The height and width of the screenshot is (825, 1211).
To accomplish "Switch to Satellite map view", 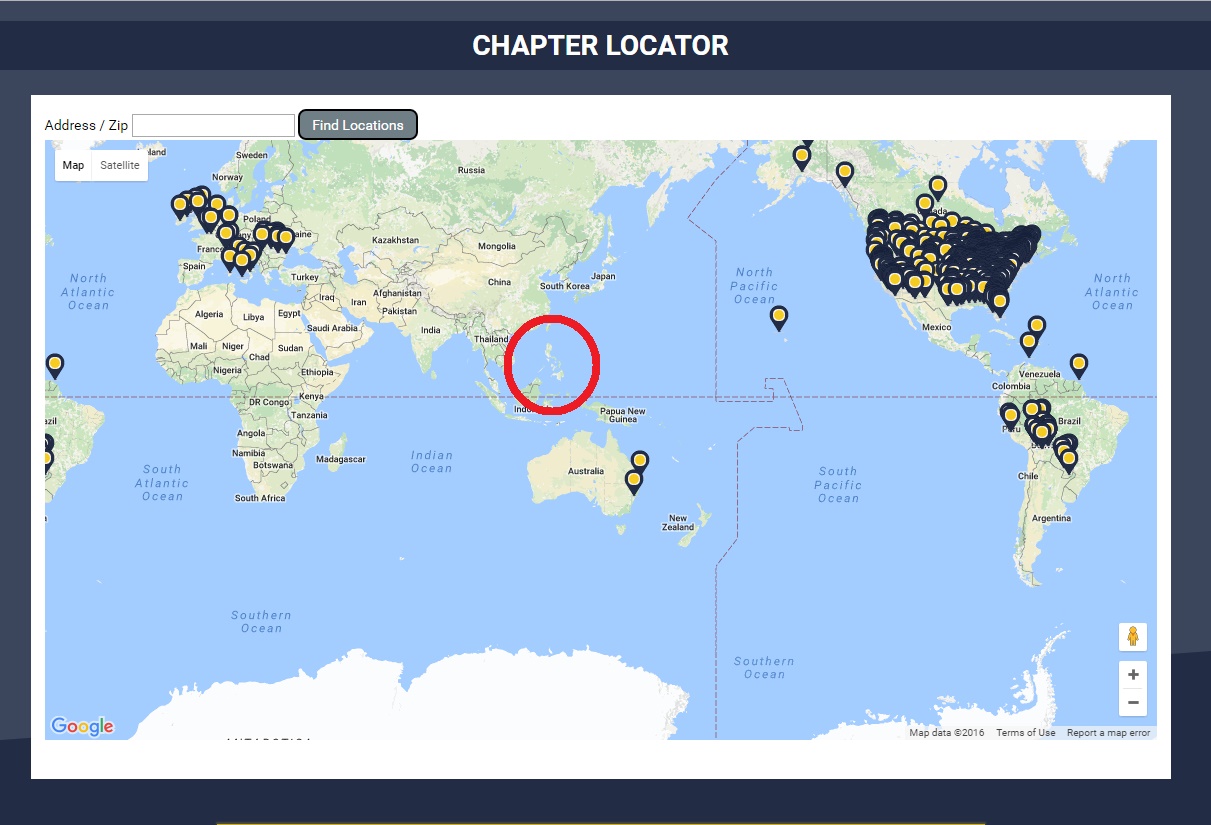I will tap(120, 165).
